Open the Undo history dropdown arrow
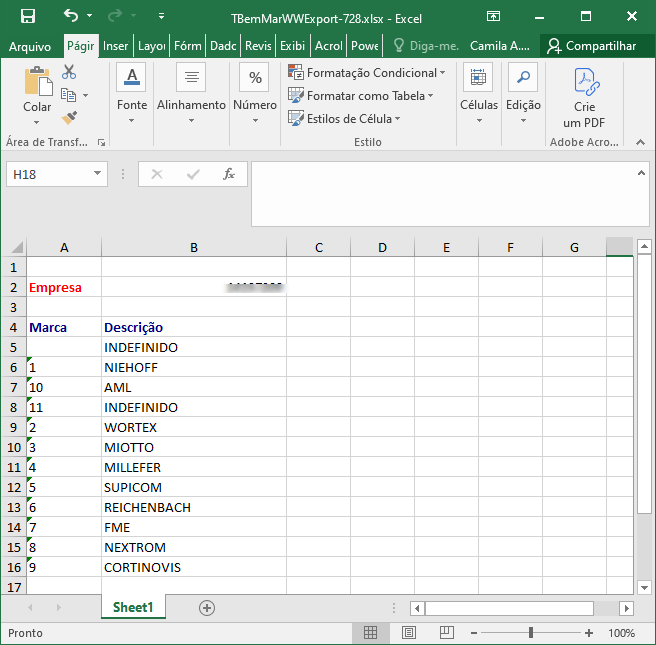The width and height of the screenshot is (656, 645). [x=90, y=16]
